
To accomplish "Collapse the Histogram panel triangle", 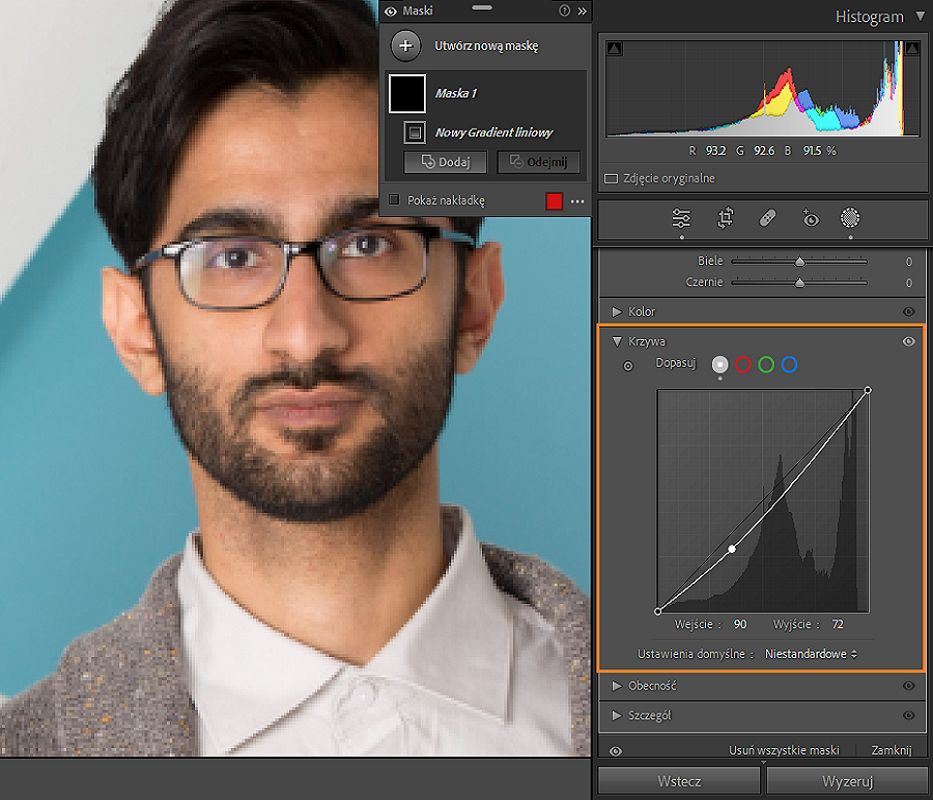I will click(x=921, y=17).
